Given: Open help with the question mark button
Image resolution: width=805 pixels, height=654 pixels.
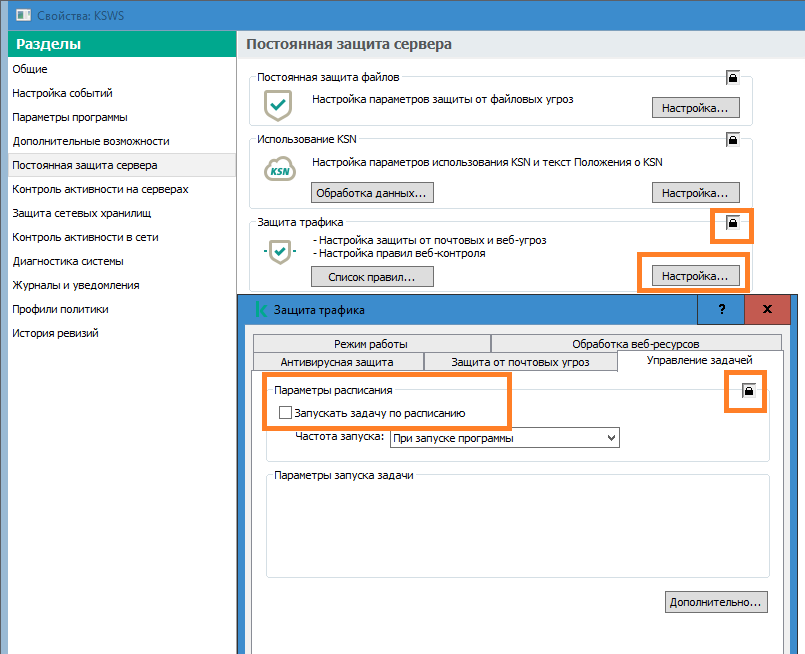Looking at the screenshot, I should click(721, 309).
